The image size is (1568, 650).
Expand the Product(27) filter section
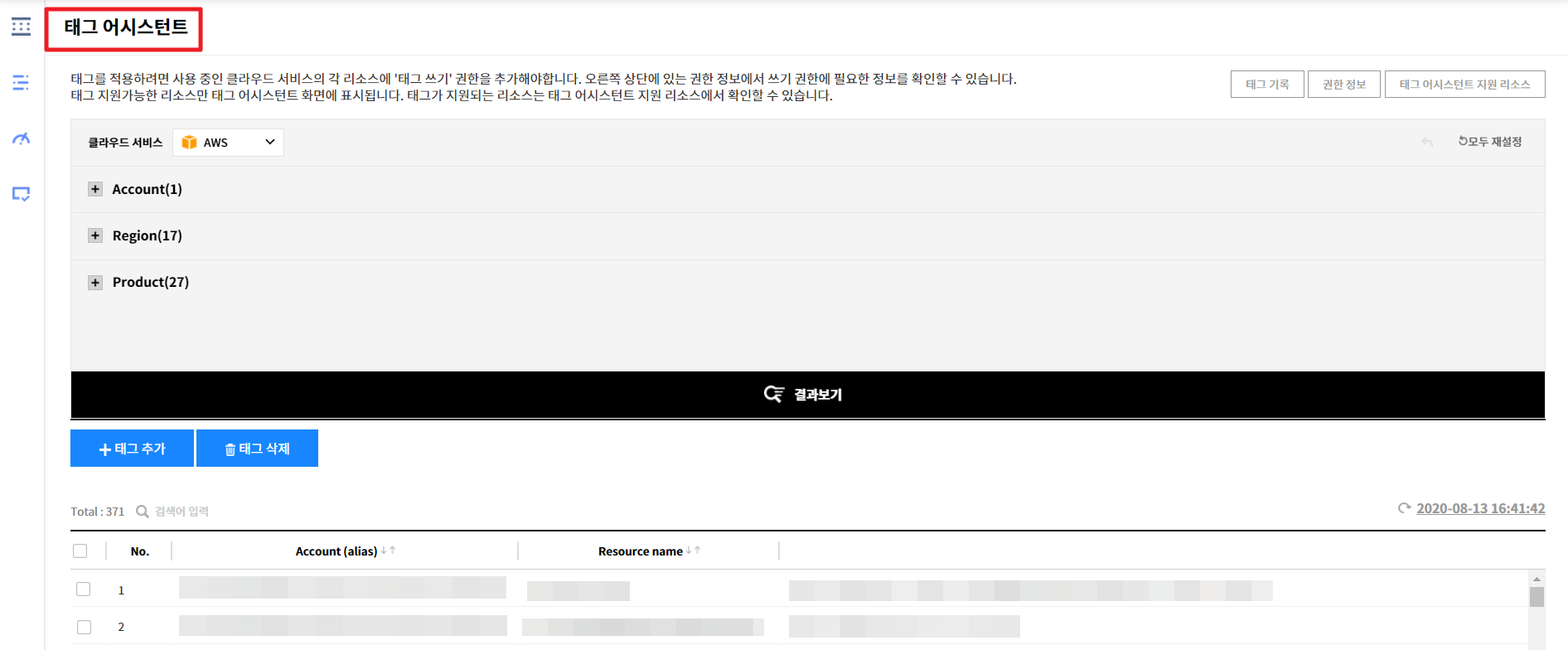(x=95, y=283)
